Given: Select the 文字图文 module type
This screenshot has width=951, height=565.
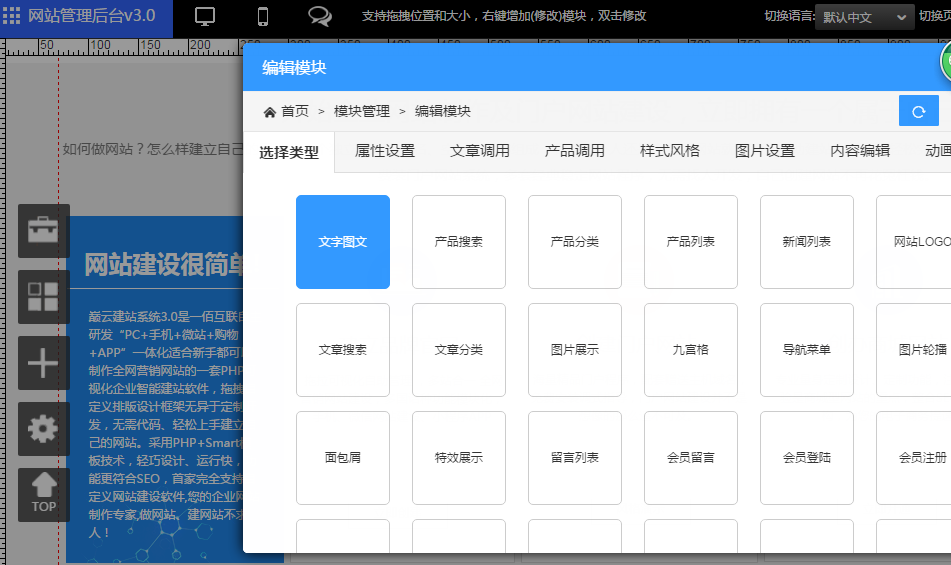Looking at the screenshot, I should click(x=343, y=242).
